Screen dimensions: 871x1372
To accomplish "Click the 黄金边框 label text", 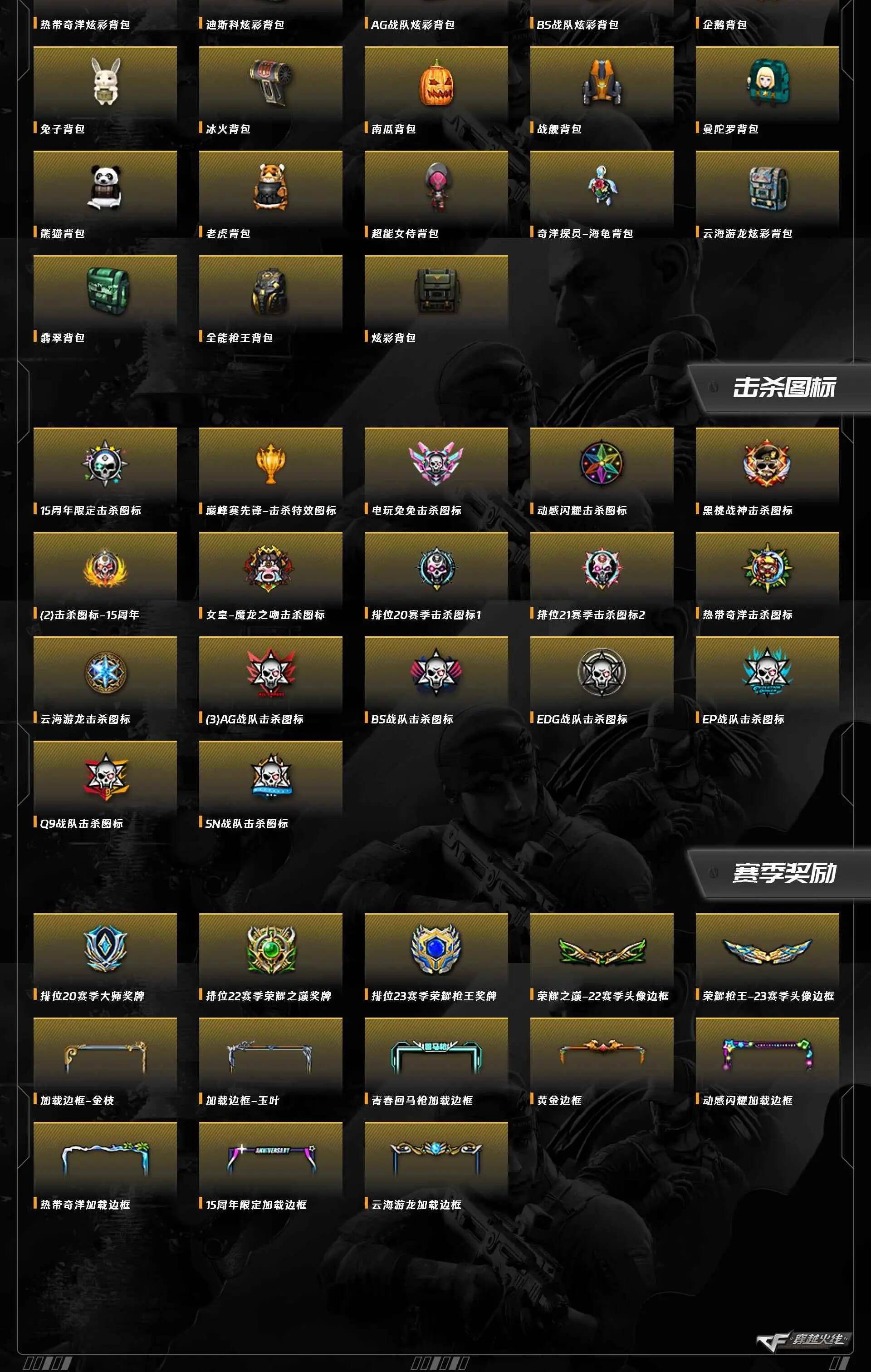I will 559,1100.
